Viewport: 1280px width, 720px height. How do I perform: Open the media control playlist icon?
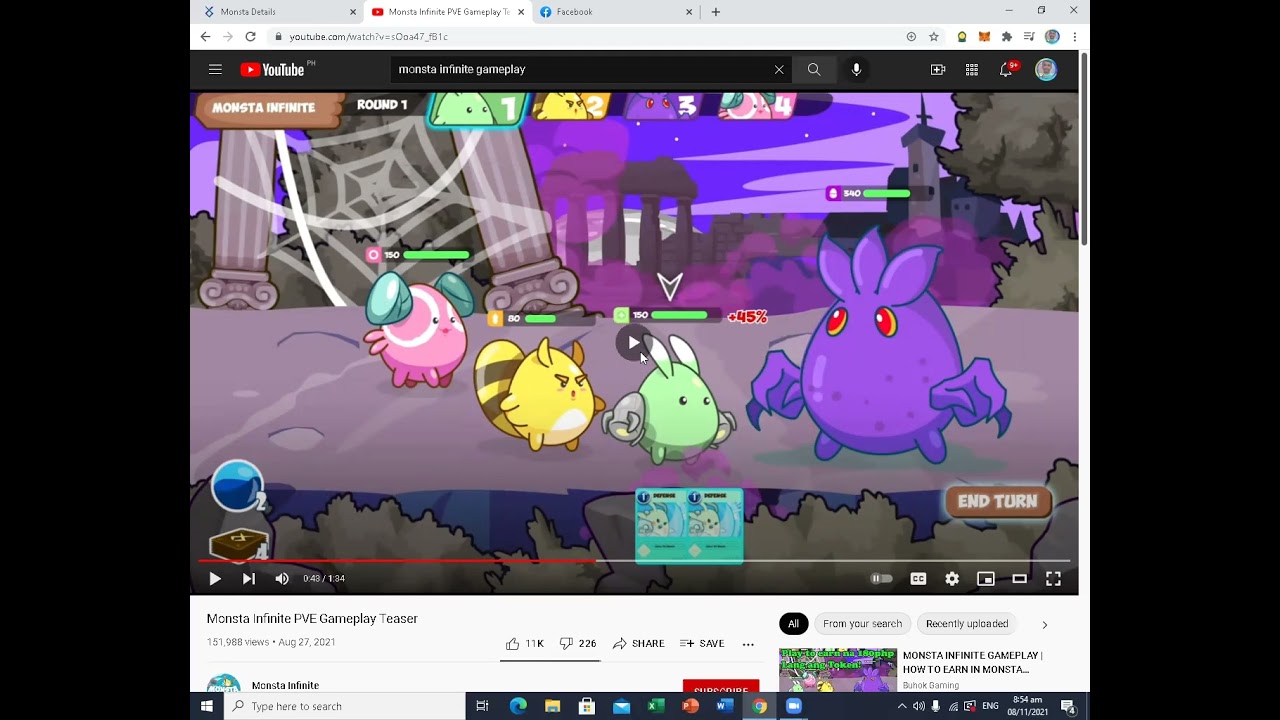click(x=1029, y=37)
